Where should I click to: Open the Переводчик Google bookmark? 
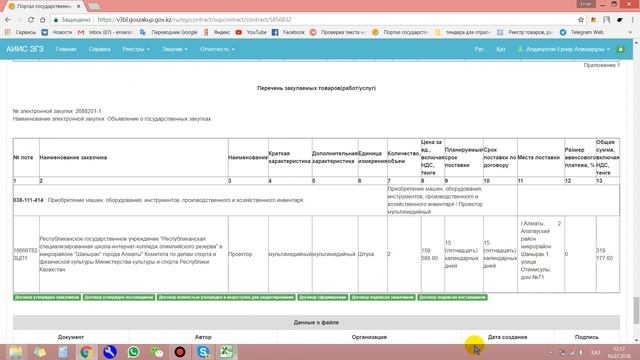pos(169,32)
